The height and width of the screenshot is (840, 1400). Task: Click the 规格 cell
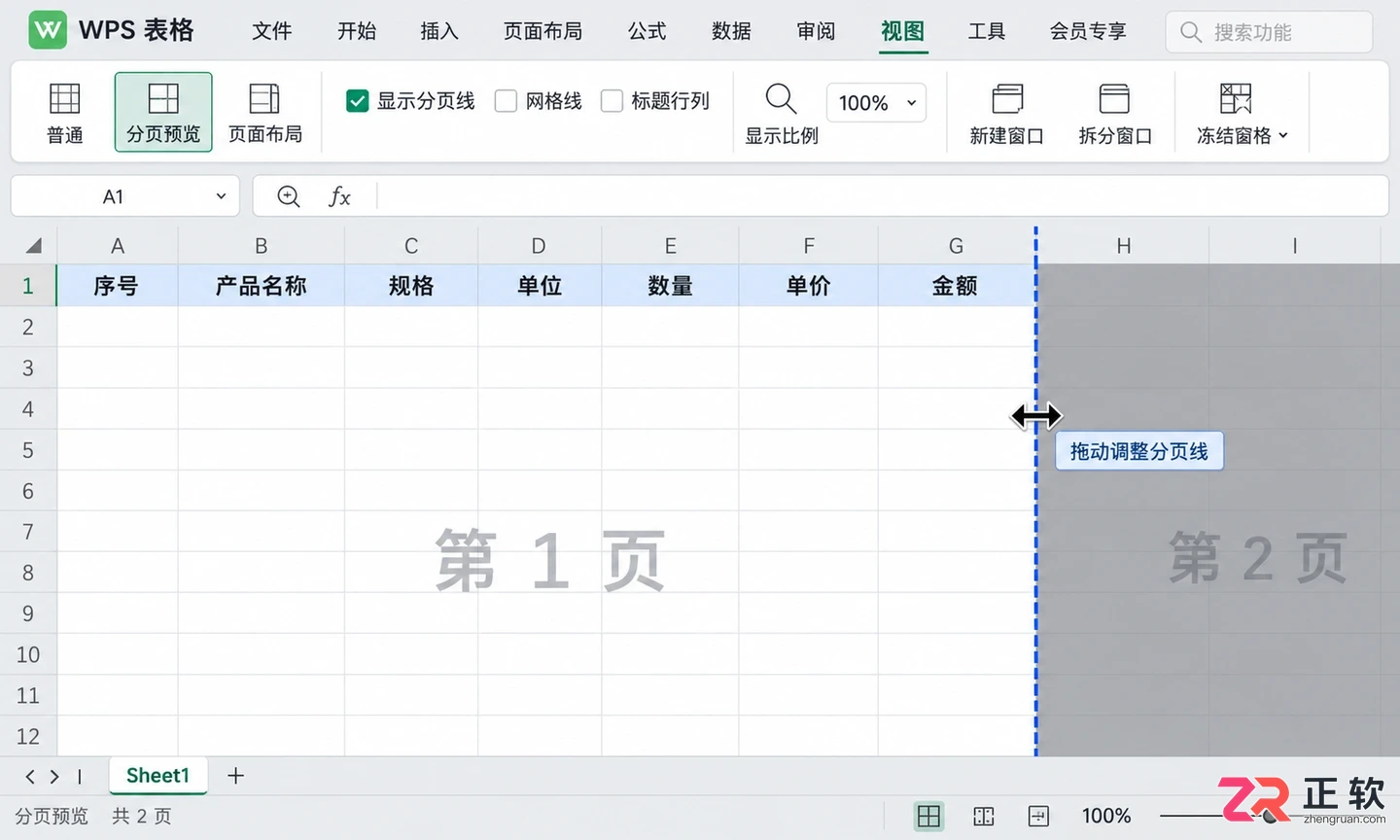point(411,286)
